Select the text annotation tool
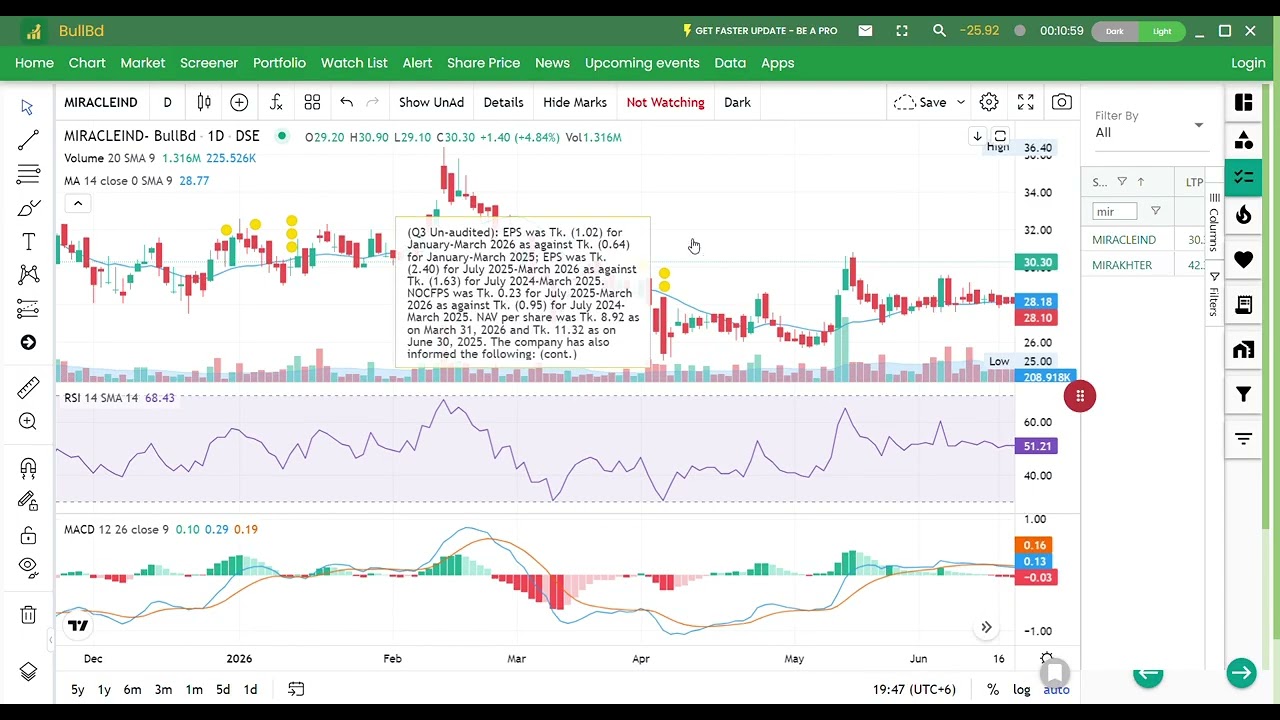 tap(28, 242)
